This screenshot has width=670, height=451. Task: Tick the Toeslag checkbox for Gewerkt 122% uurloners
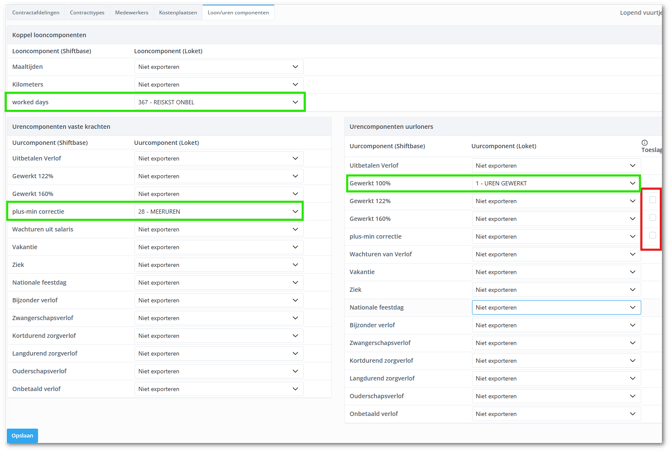coord(653,200)
